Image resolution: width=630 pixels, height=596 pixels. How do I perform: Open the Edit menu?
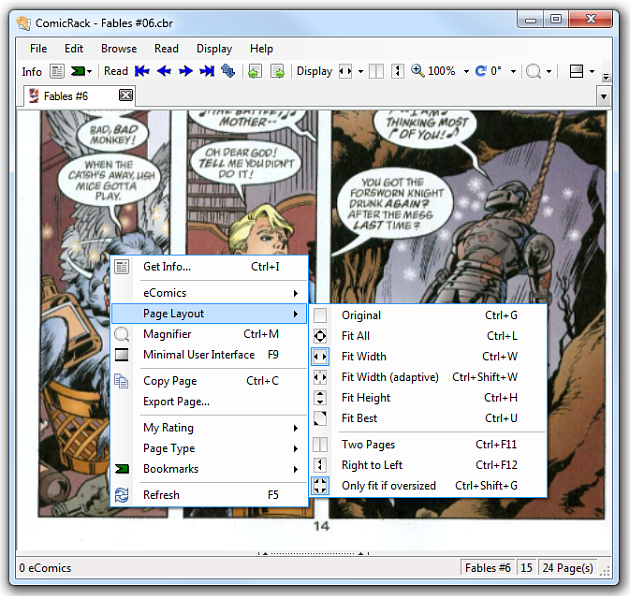point(74,49)
